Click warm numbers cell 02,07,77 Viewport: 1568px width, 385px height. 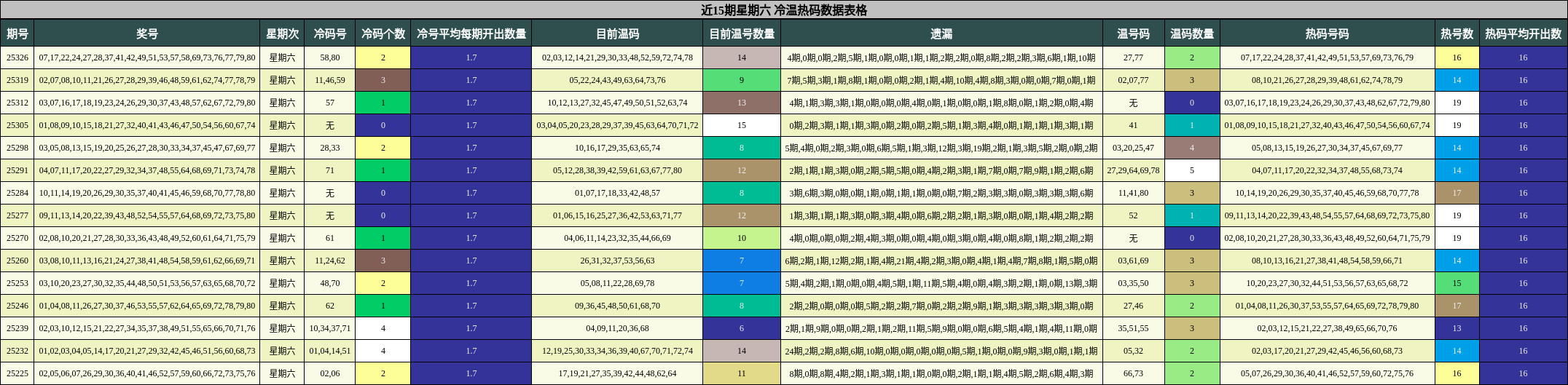(x=1133, y=80)
